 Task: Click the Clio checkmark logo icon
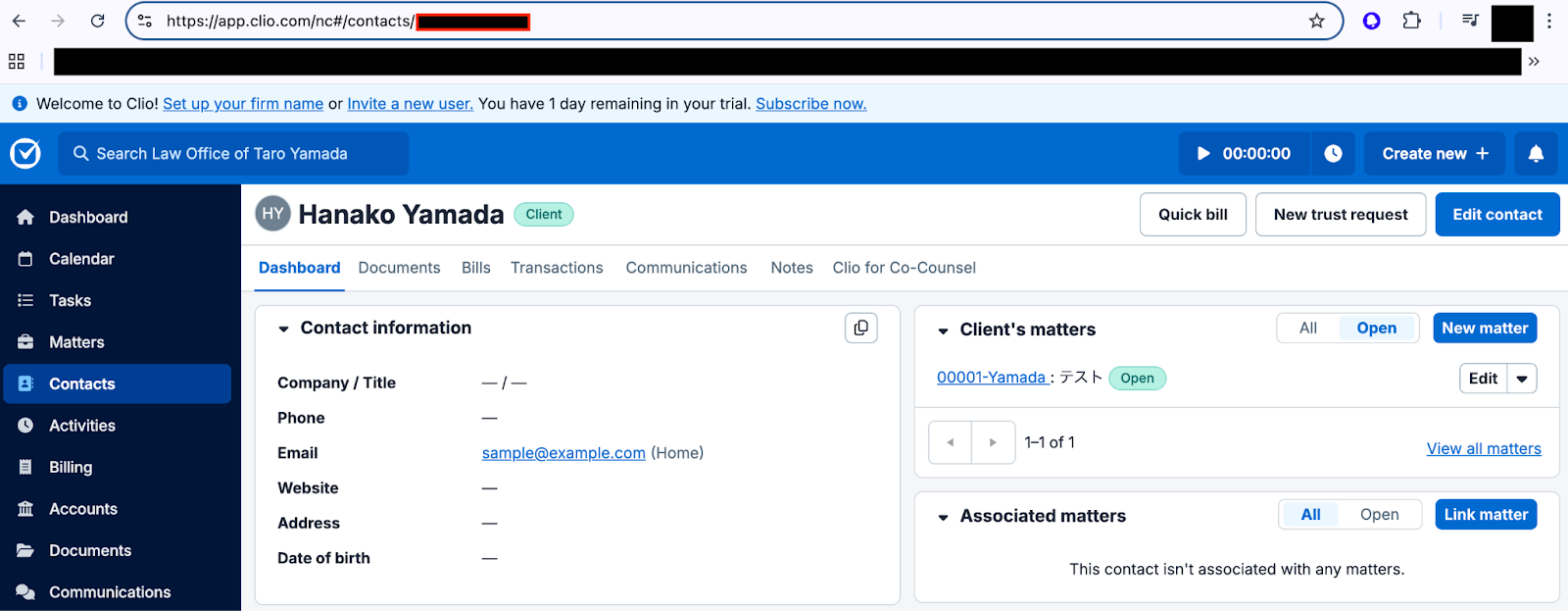[x=25, y=153]
